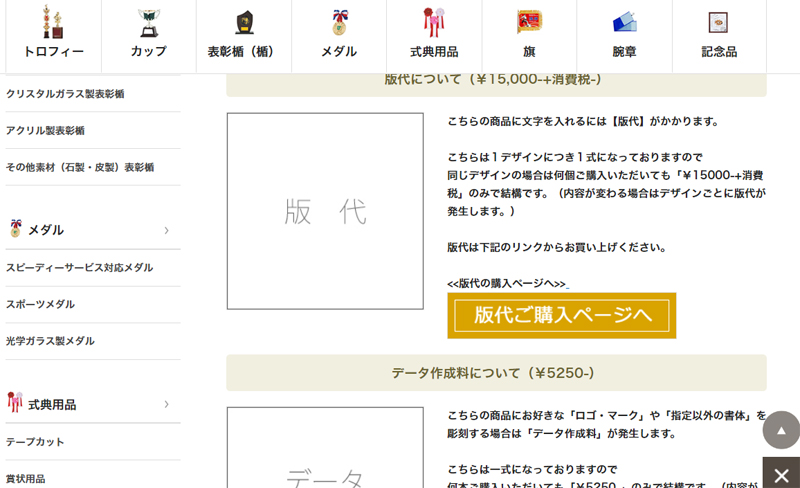Open the ceremony supplies (式典用品) icon

click(x=434, y=22)
